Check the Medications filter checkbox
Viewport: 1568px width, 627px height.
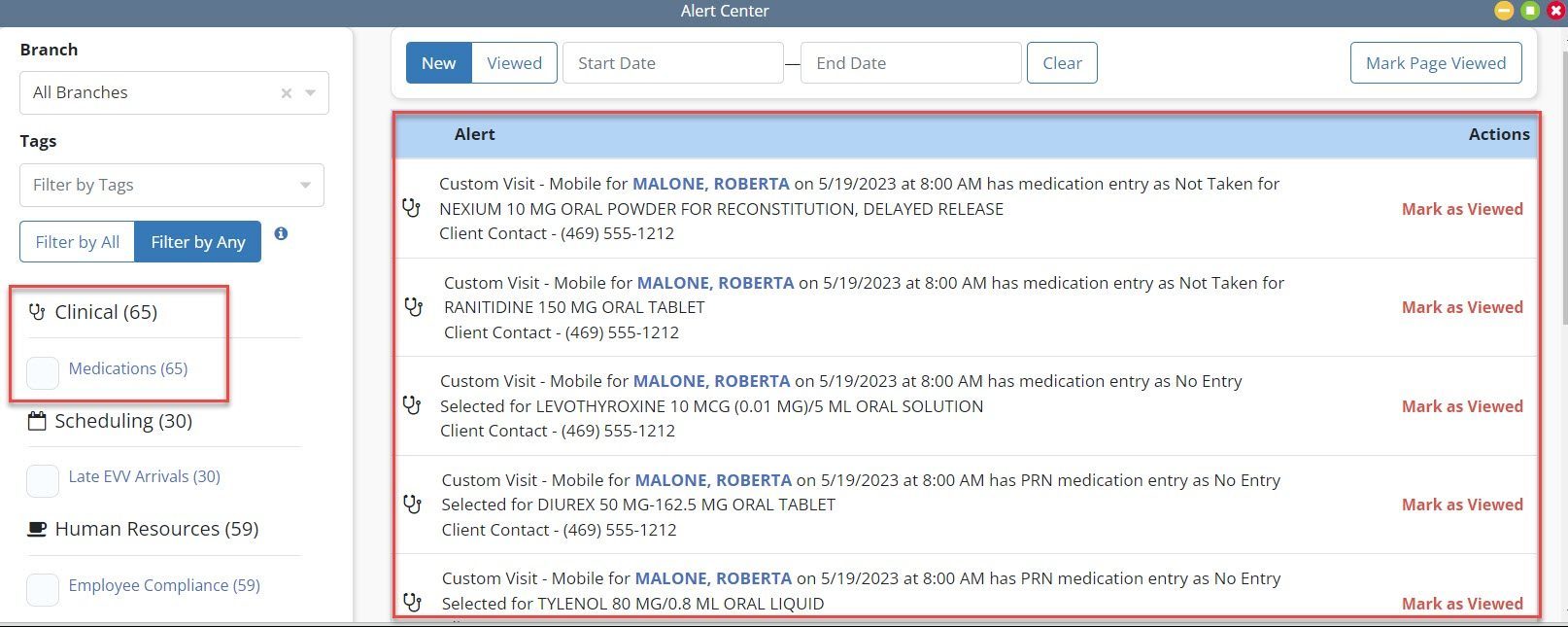coord(43,372)
